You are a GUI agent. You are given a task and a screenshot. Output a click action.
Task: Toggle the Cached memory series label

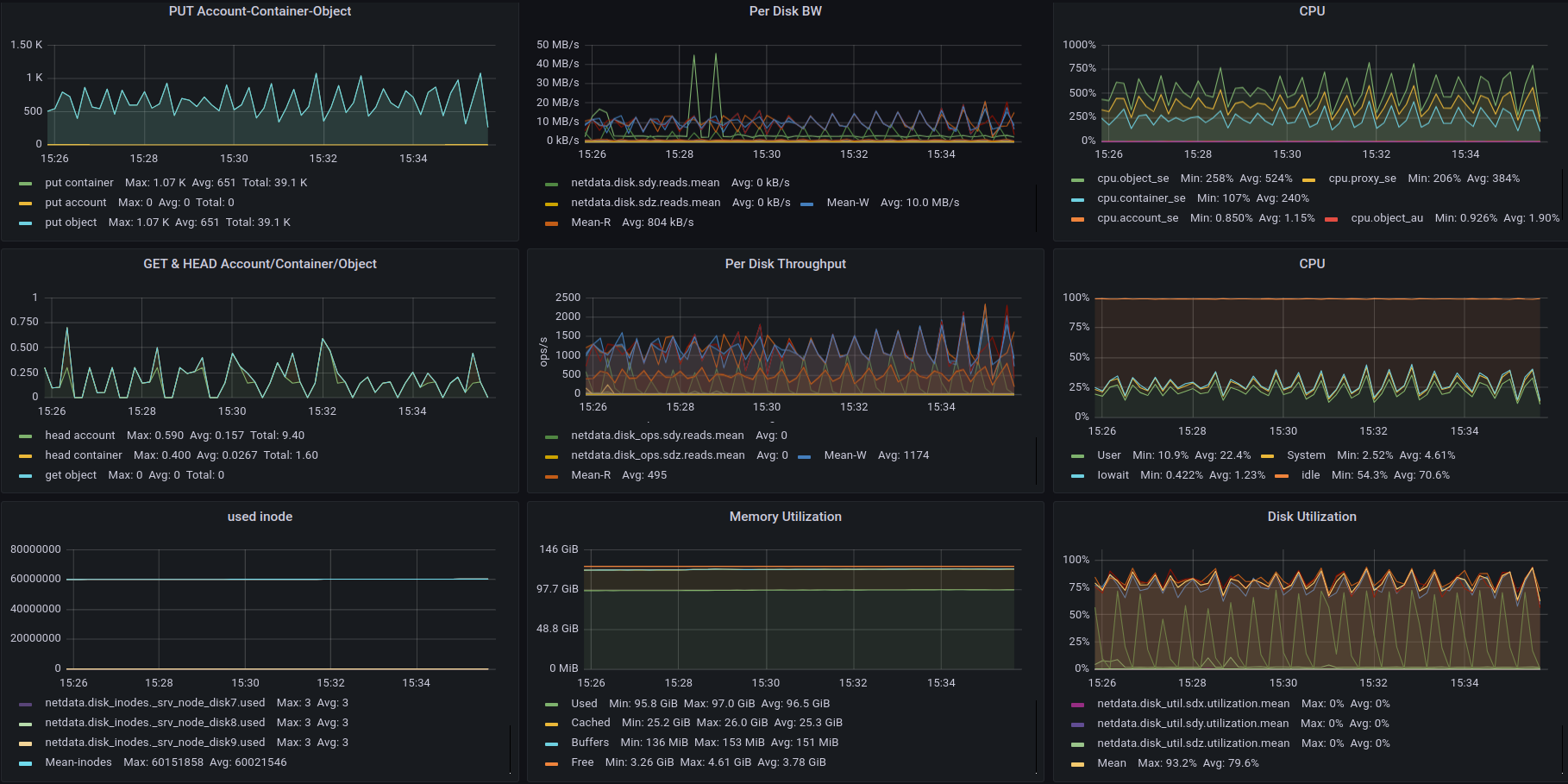point(590,723)
